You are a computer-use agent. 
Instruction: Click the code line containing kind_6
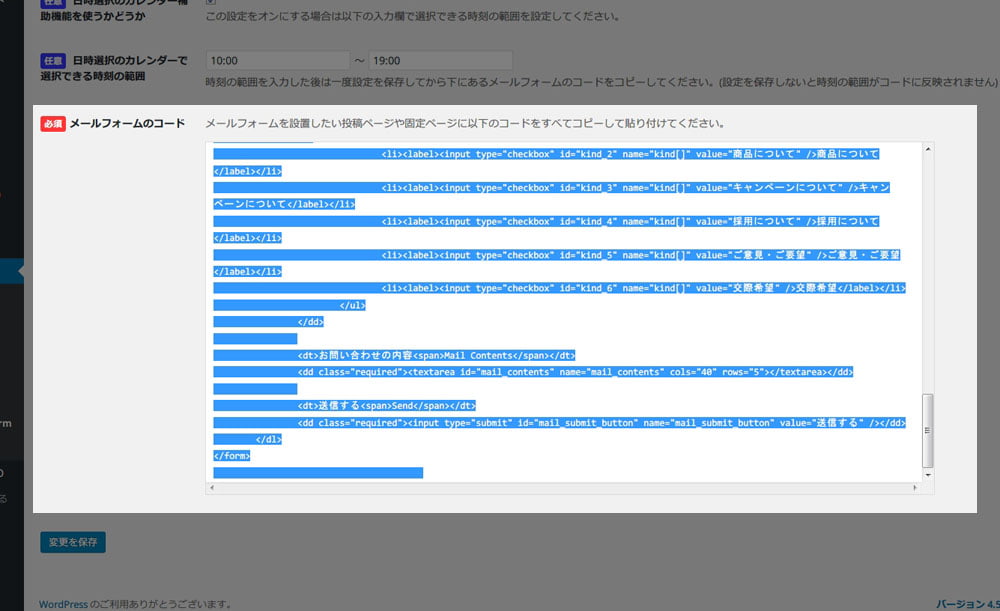click(559, 288)
